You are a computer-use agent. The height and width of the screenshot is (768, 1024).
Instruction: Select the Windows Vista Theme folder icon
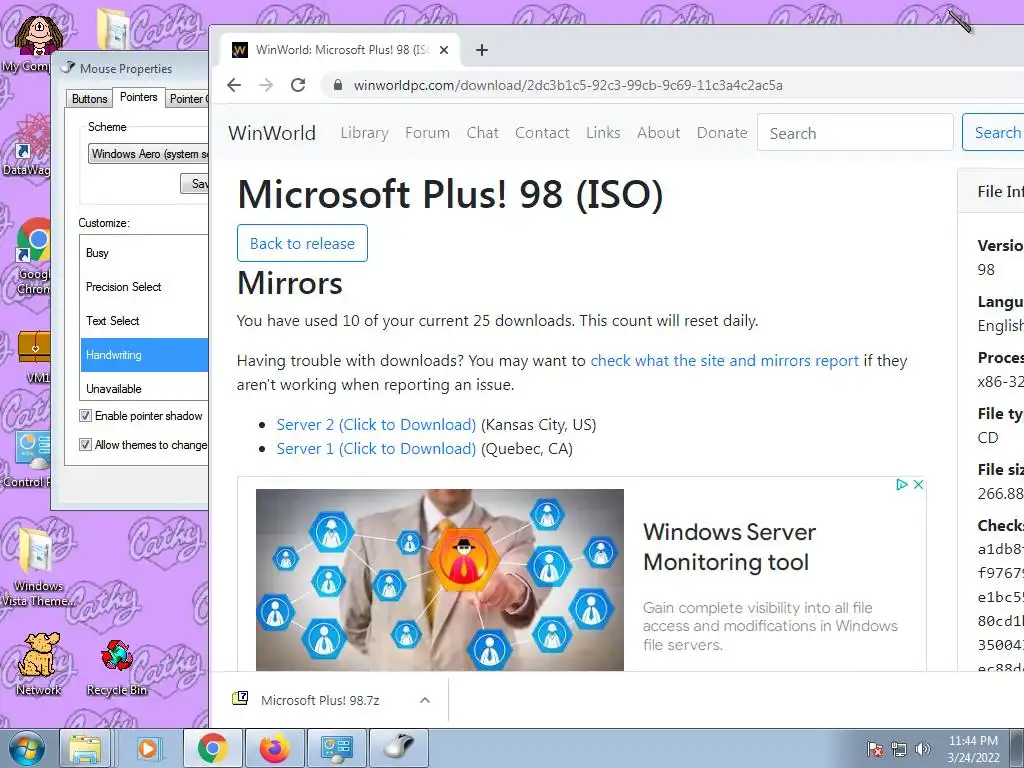point(38,567)
